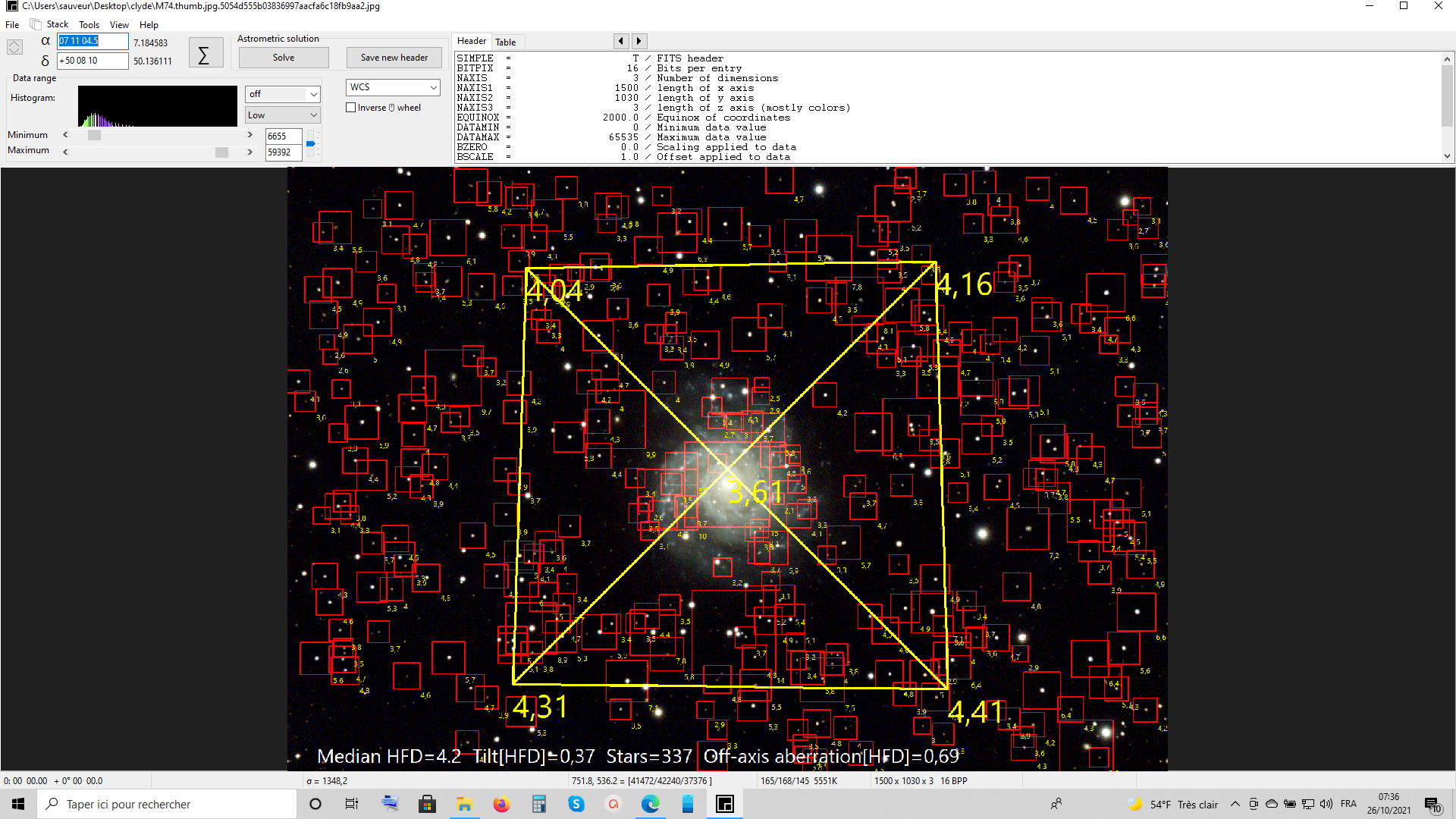Click the vertical blue stretch slider
The width and height of the screenshot is (1456, 819).
(310, 143)
